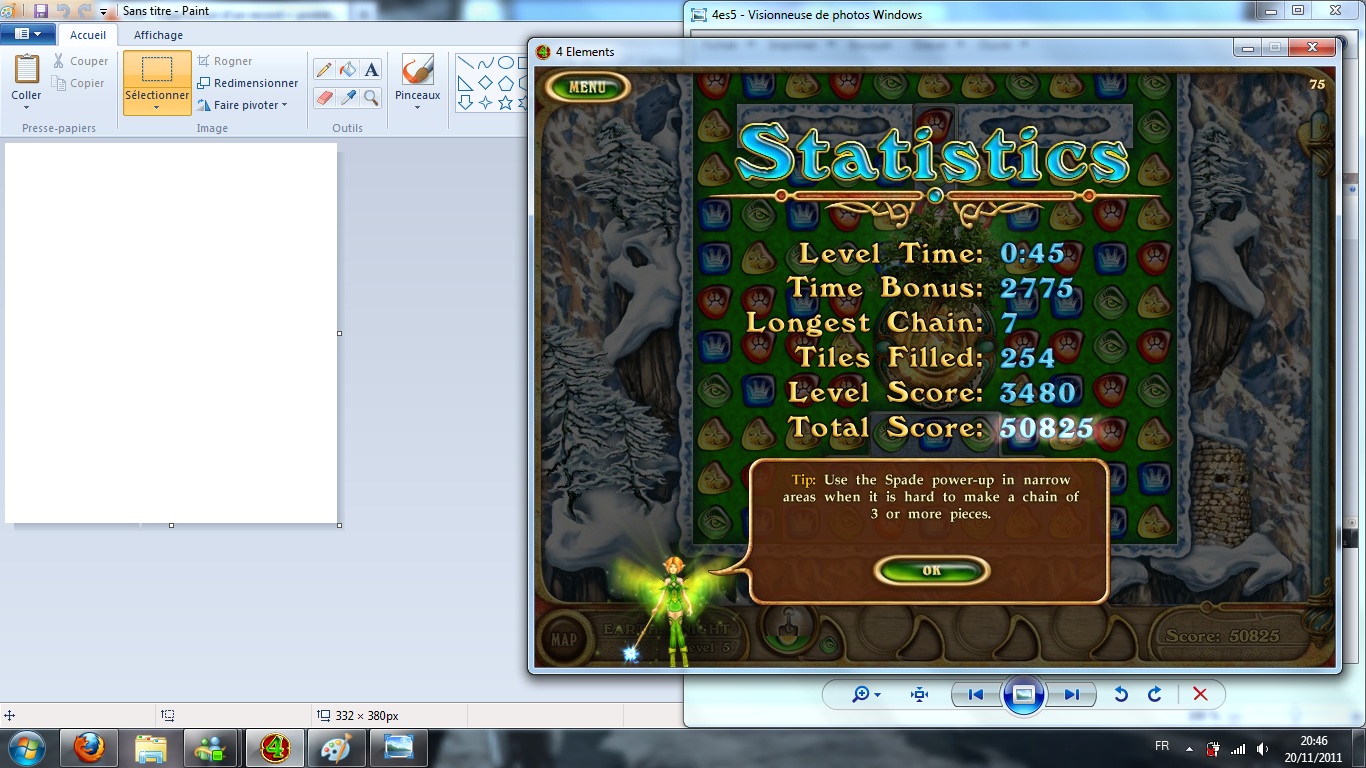Select the Color picker eyedropper tool
This screenshot has height=768, width=1366.
pos(347,97)
